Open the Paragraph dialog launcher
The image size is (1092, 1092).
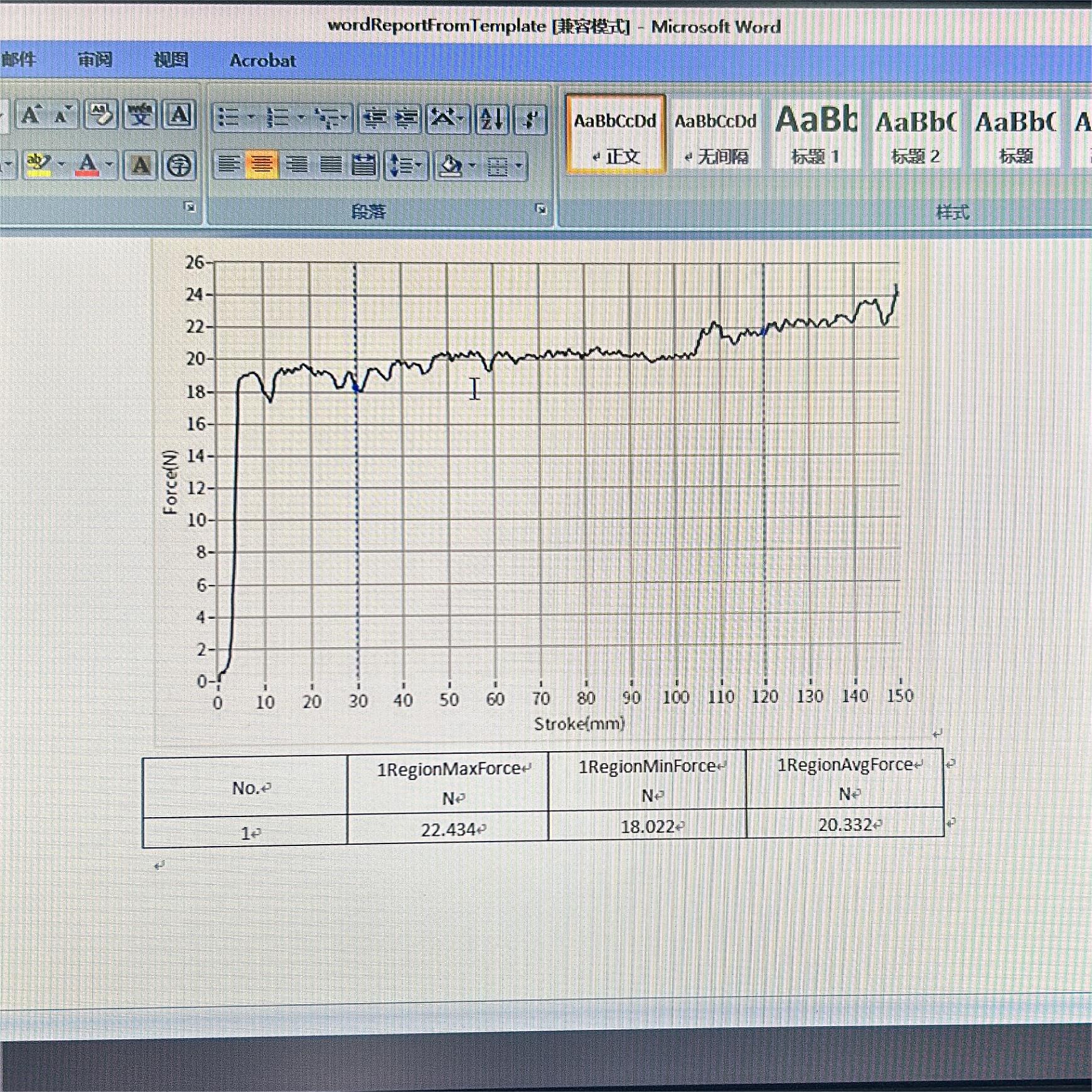[541, 209]
